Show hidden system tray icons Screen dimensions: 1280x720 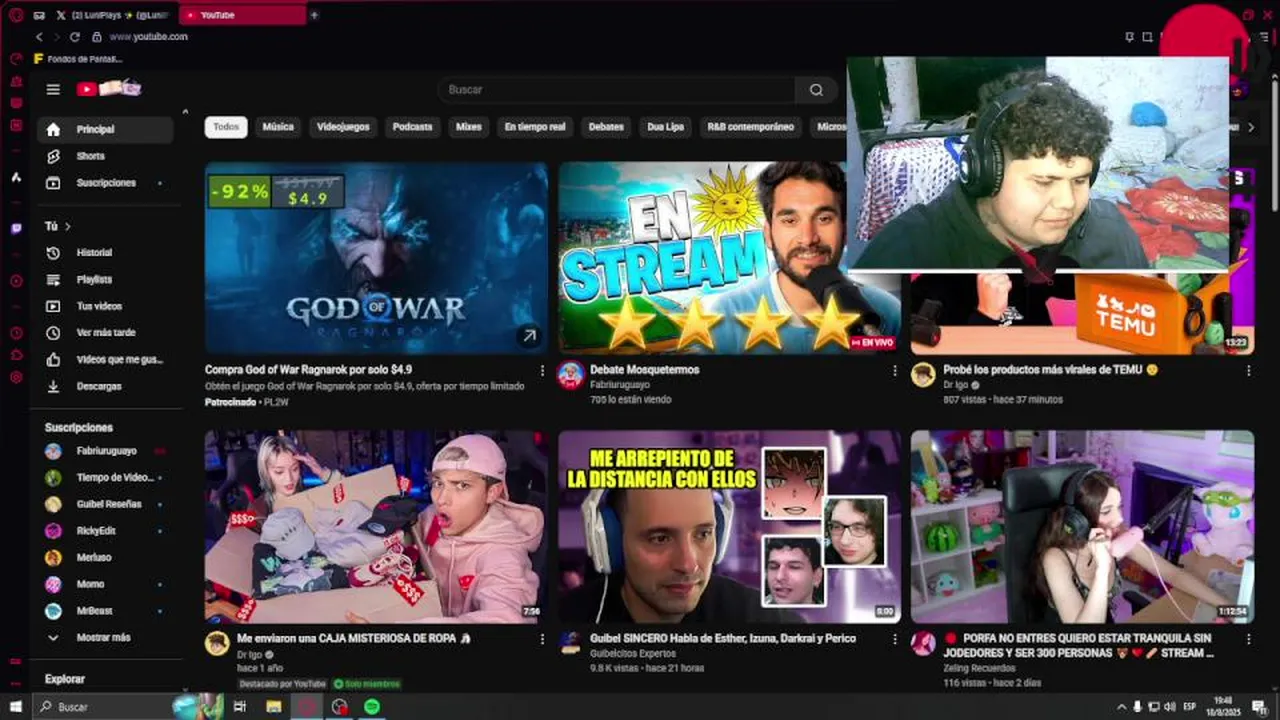click(1121, 707)
